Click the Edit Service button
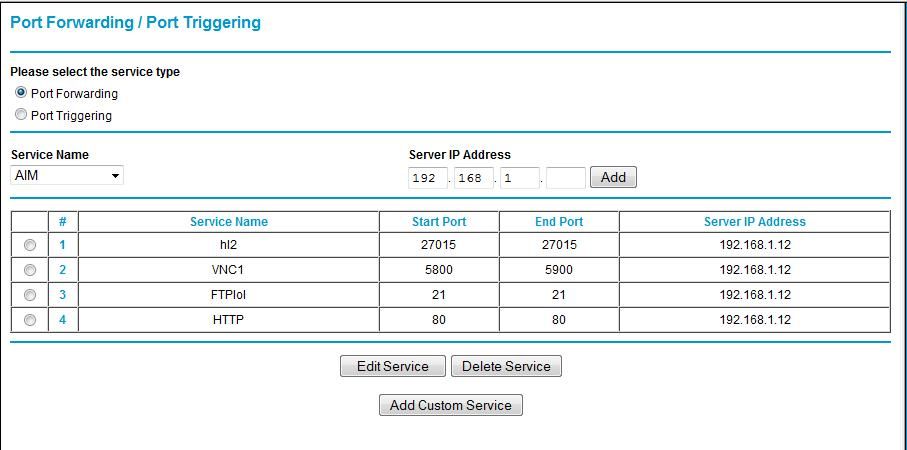The image size is (907, 450). tap(393, 366)
